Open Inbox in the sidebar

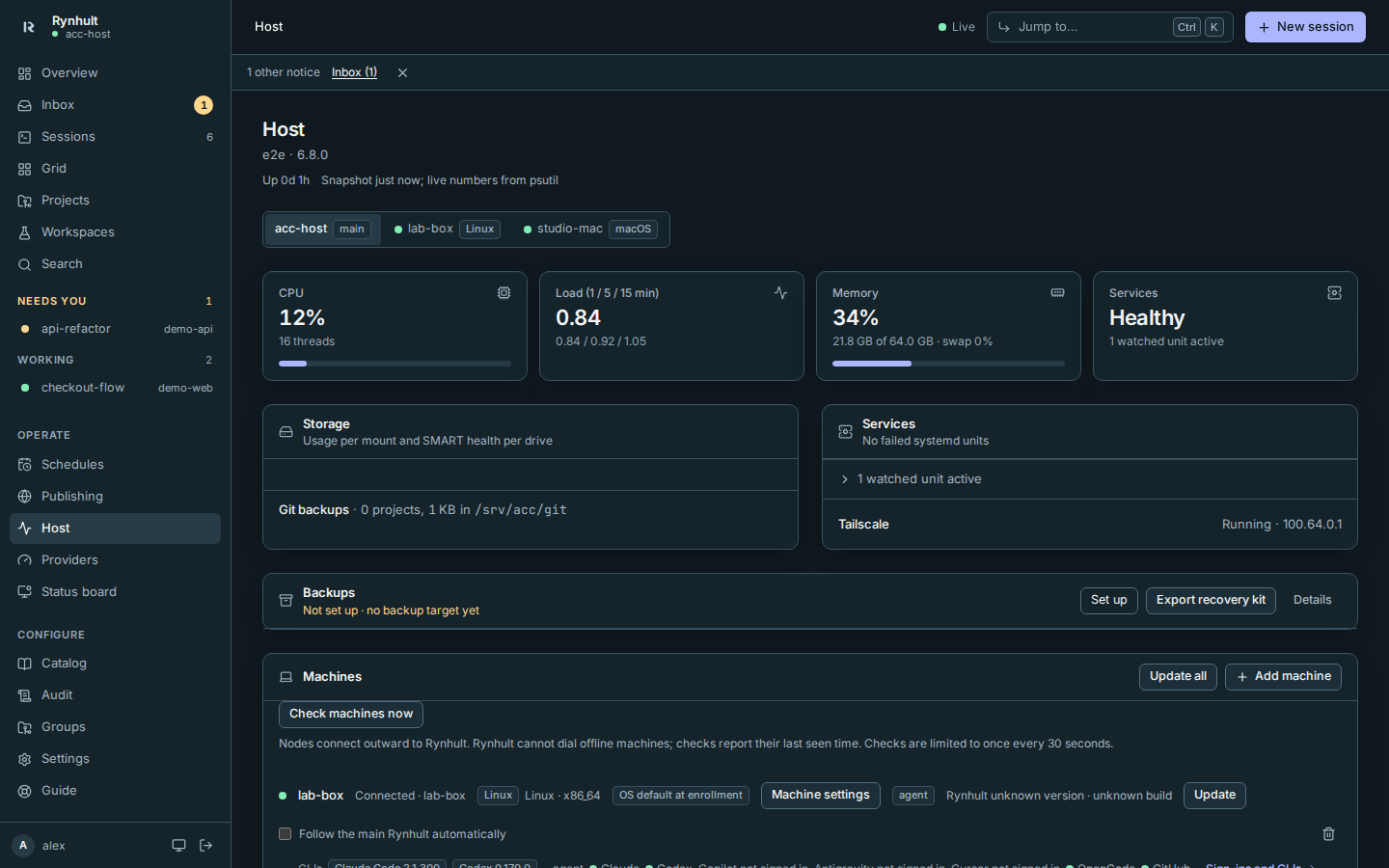(x=116, y=105)
